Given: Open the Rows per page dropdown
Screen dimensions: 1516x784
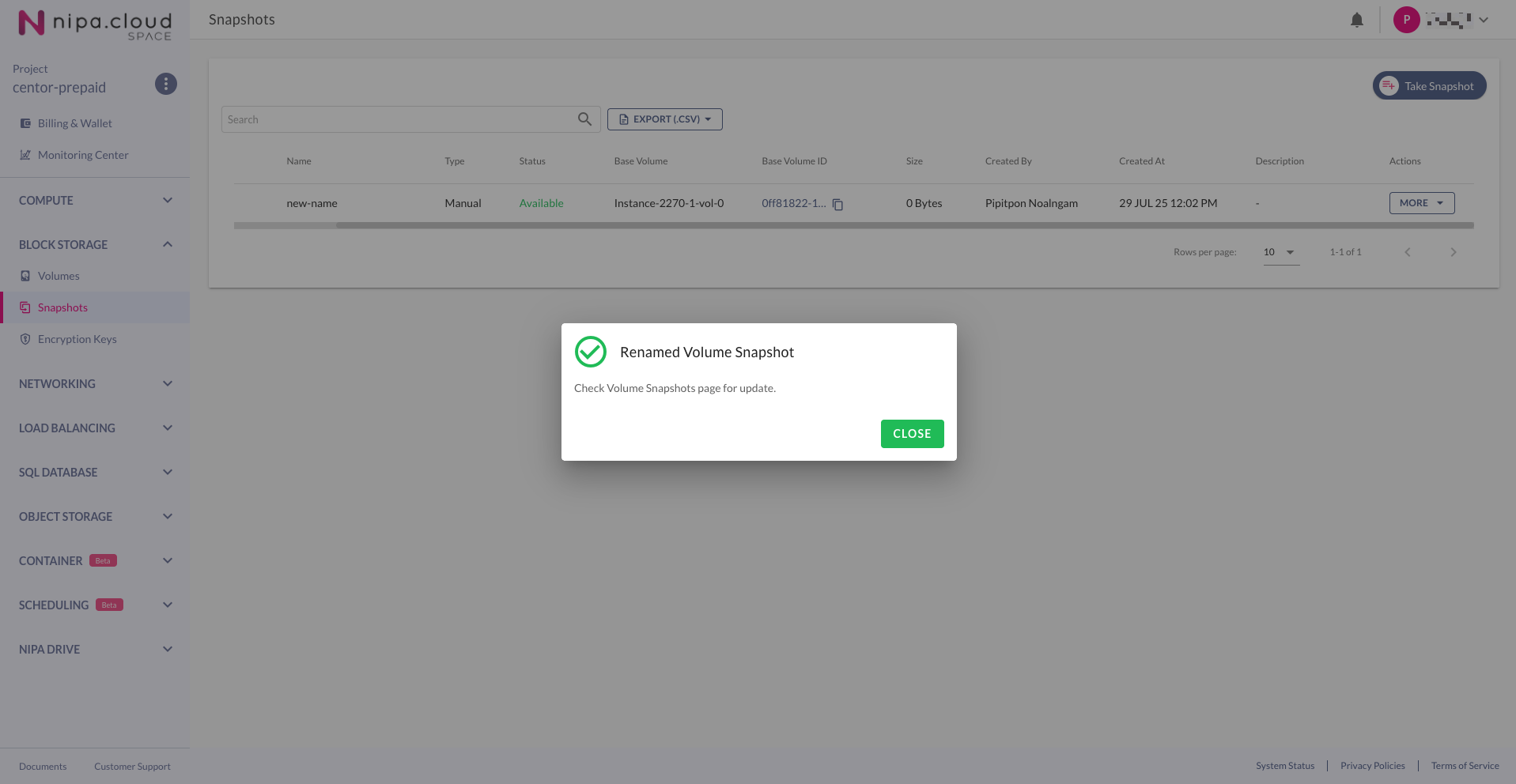Looking at the screenshot, I should pyautogui.click(x=1280, y=252).
